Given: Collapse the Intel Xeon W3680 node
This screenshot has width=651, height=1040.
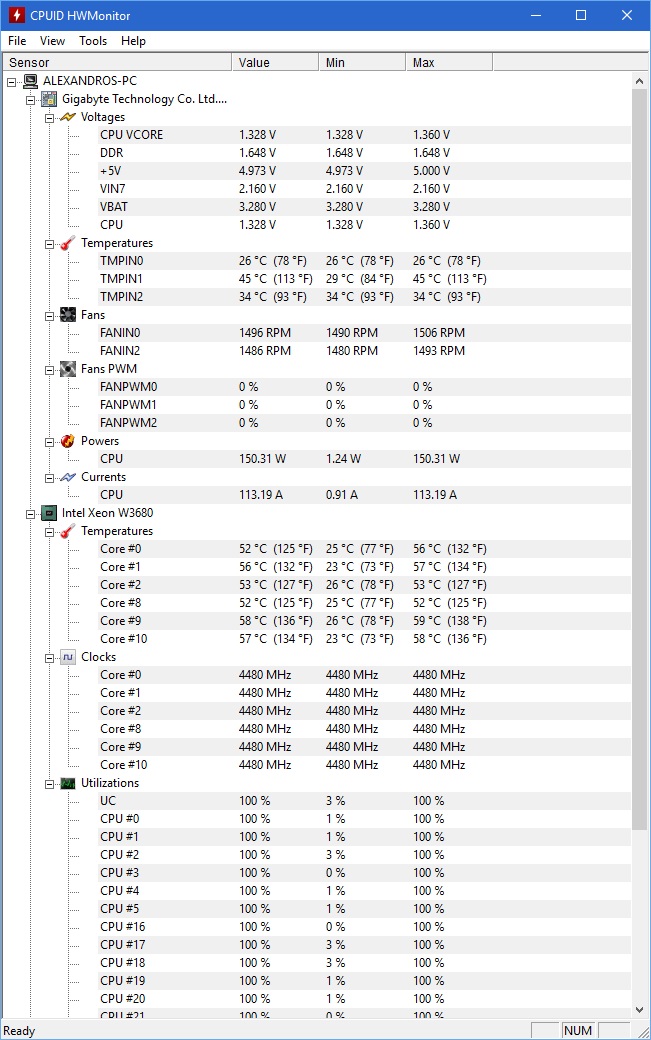Looking at the screenshot, I should coord(30,514).
